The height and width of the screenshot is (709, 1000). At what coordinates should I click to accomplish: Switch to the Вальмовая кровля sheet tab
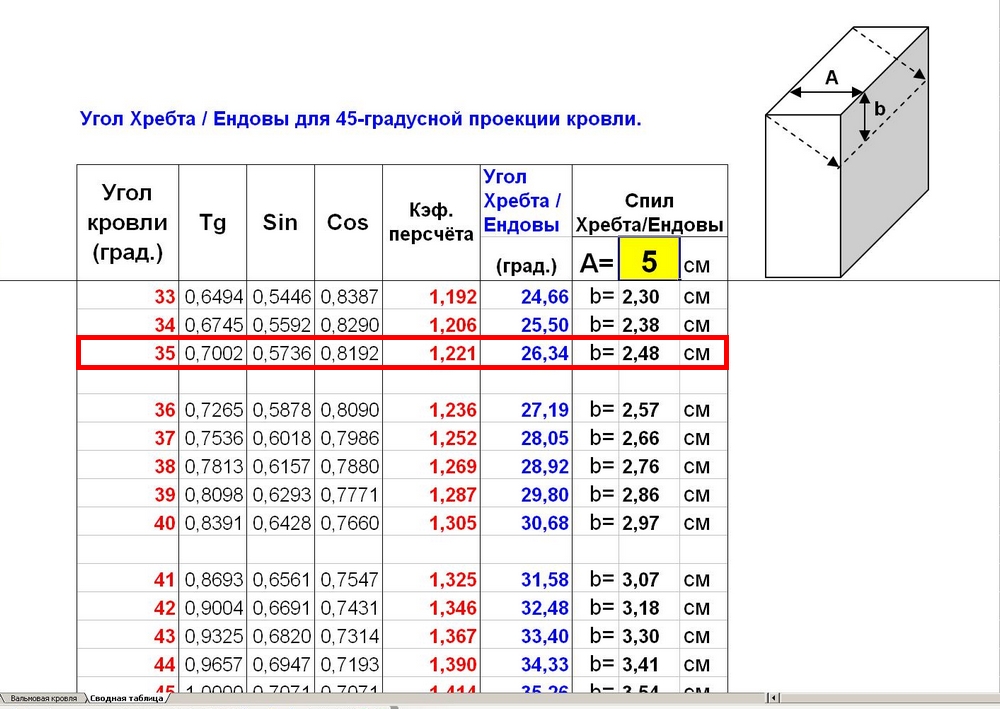point(44,698)
